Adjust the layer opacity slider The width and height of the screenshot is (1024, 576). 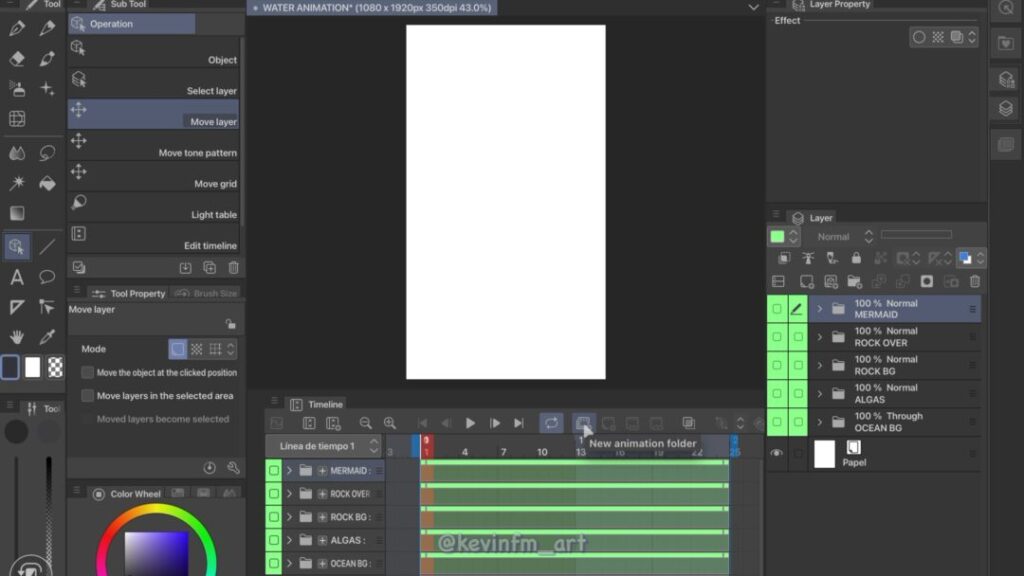[916, 235]
